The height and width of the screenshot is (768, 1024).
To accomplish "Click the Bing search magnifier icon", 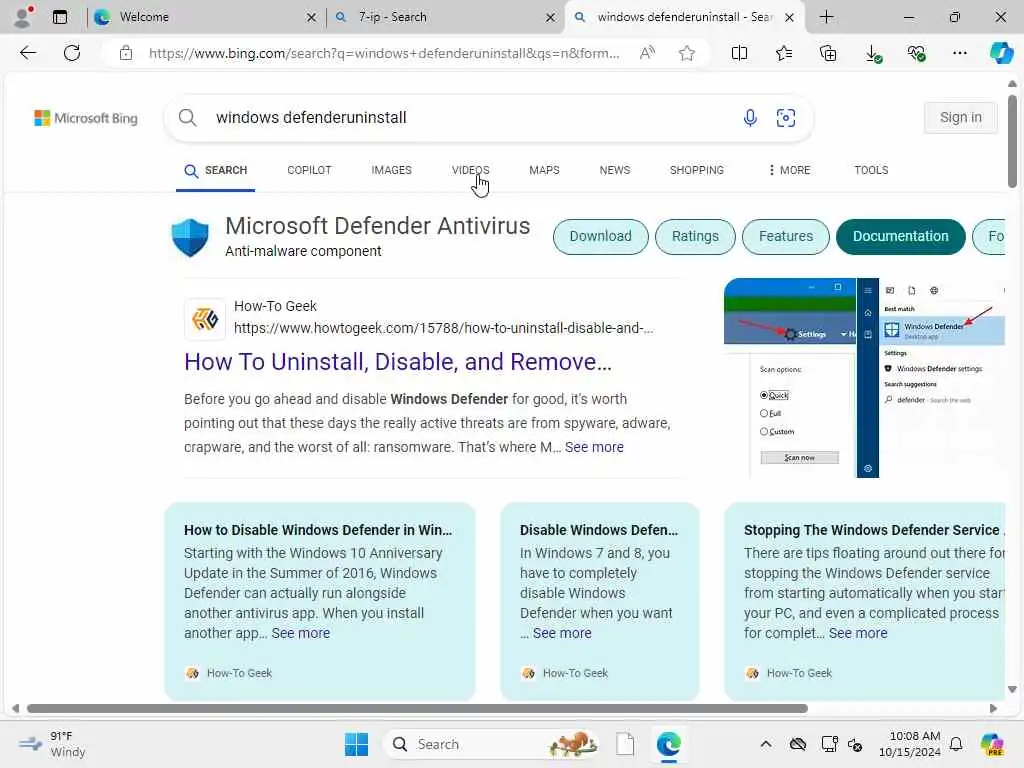I will click(187, 118).
